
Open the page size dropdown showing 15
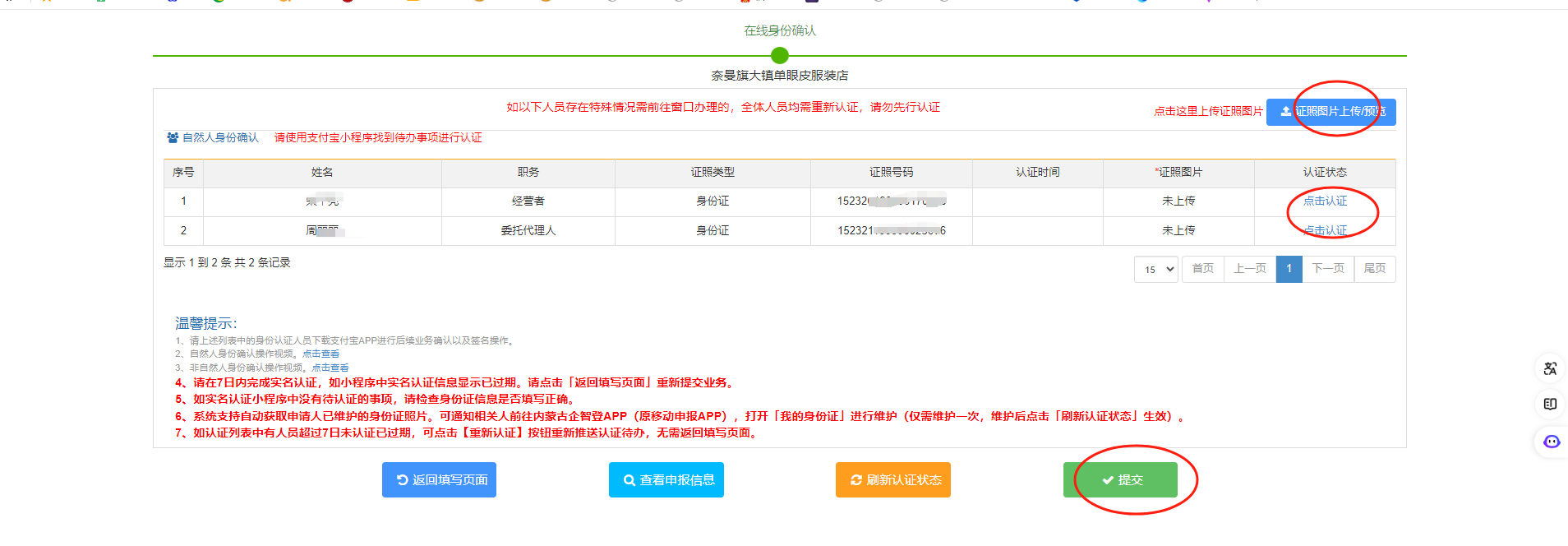1157,269
